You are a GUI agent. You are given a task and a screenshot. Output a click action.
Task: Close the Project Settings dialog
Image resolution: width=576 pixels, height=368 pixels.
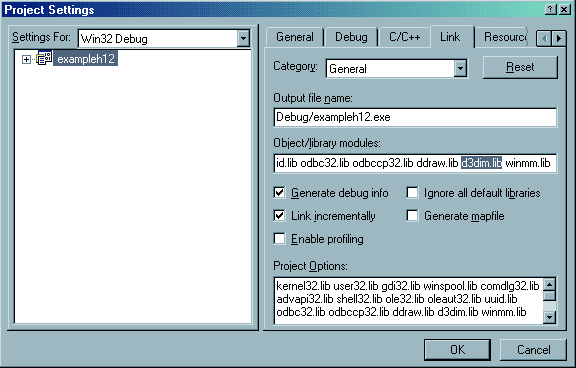(x=565, y=9)
